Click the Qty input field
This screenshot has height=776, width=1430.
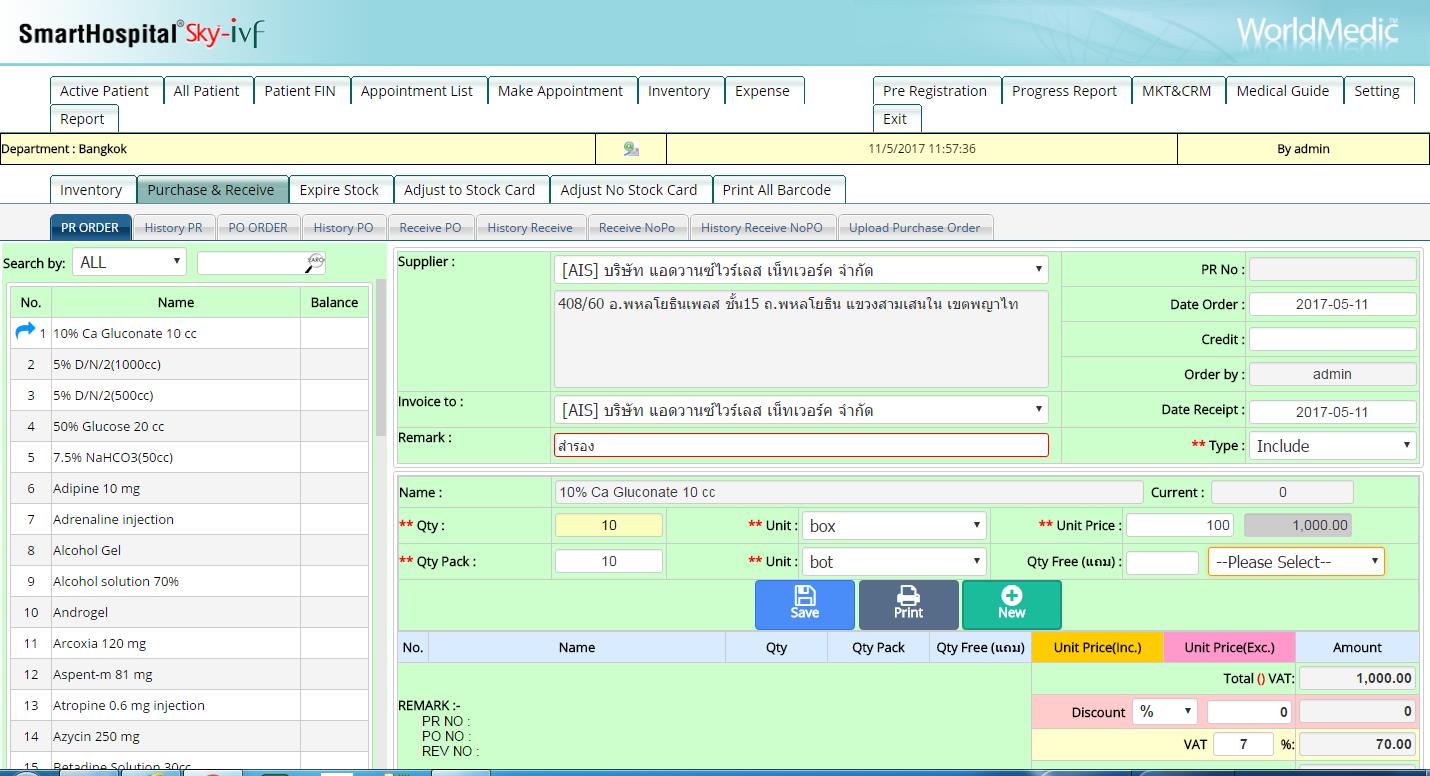(x=609, y=525)
